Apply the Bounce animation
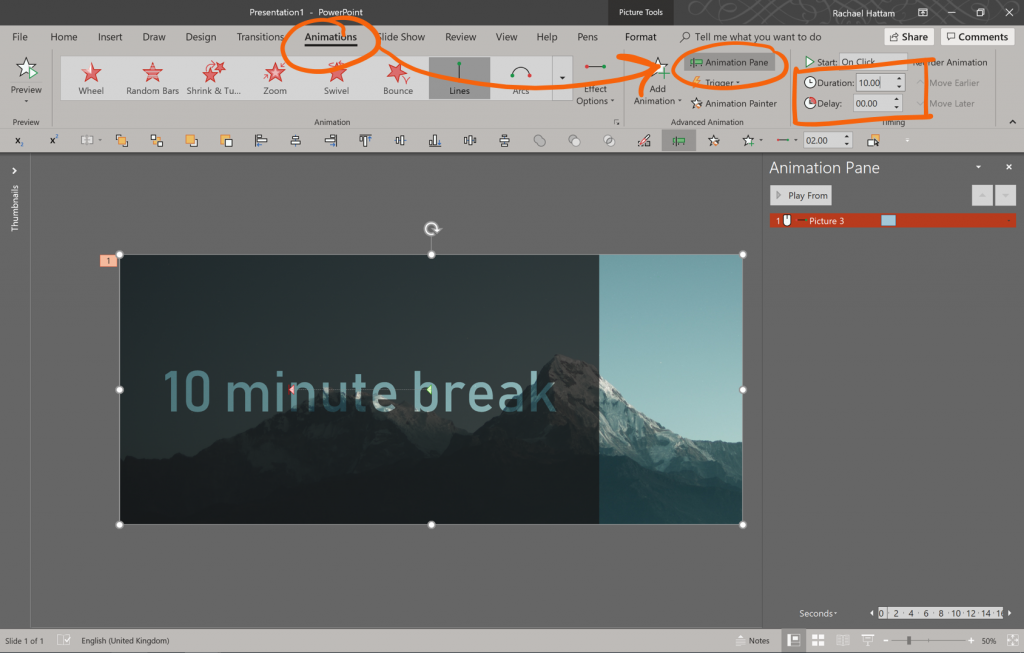Viewport: 1024px width, 653px height. (397, 77)
